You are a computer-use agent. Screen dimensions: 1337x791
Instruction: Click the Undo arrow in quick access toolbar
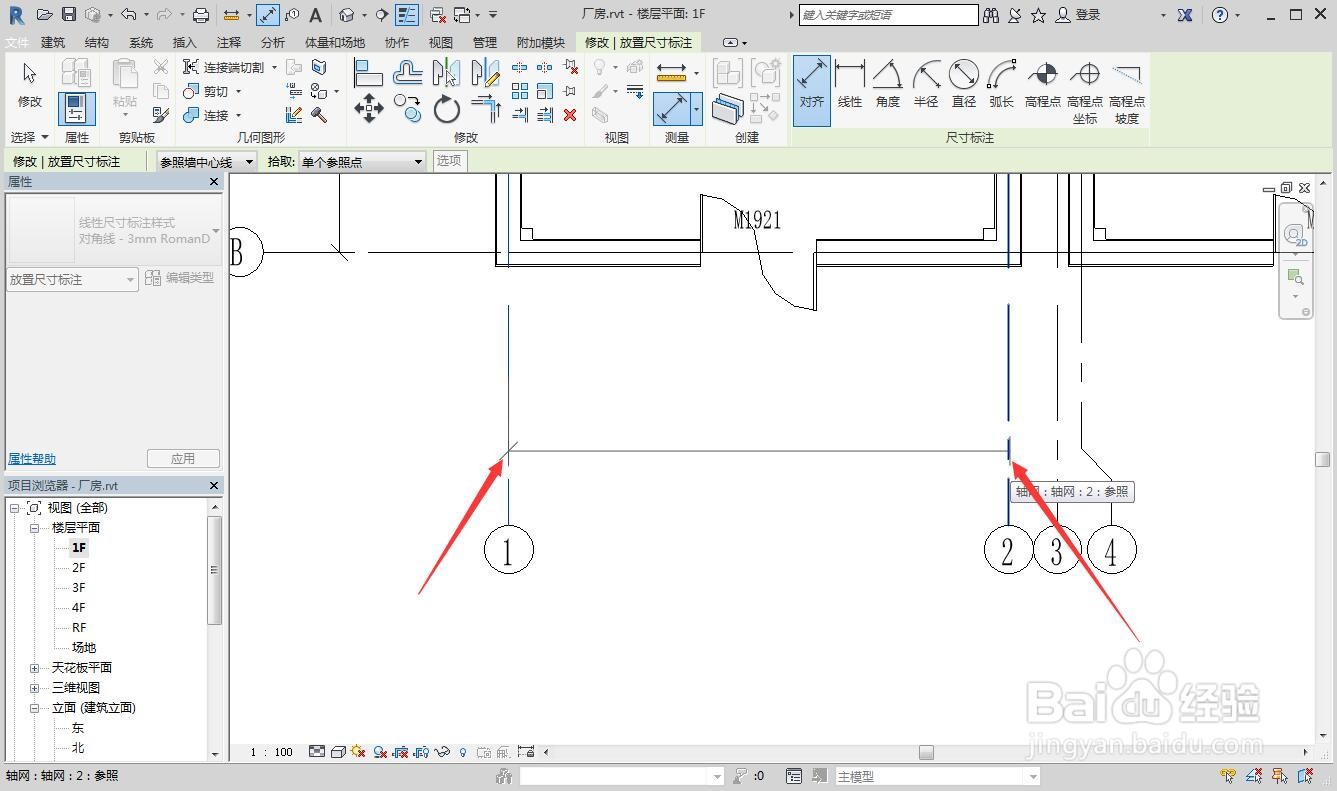pyautogui.click(x=128, y=15)
